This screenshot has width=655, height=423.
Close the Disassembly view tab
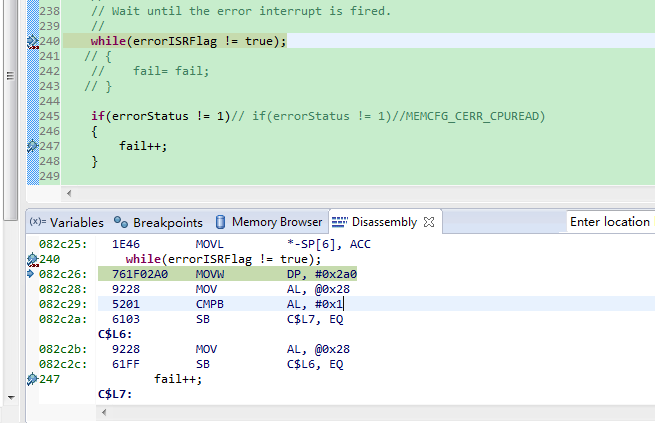click(428, 222)
